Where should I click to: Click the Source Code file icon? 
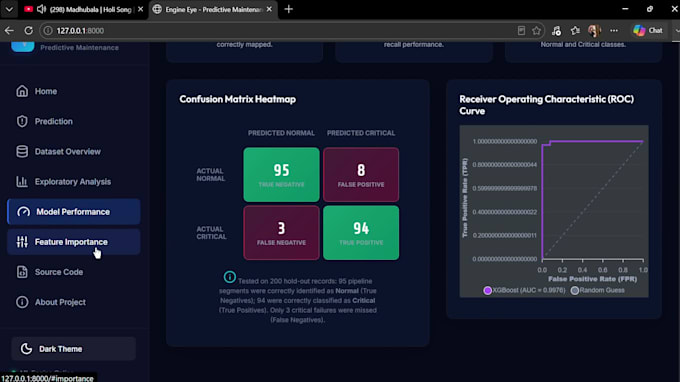(22, 272)
